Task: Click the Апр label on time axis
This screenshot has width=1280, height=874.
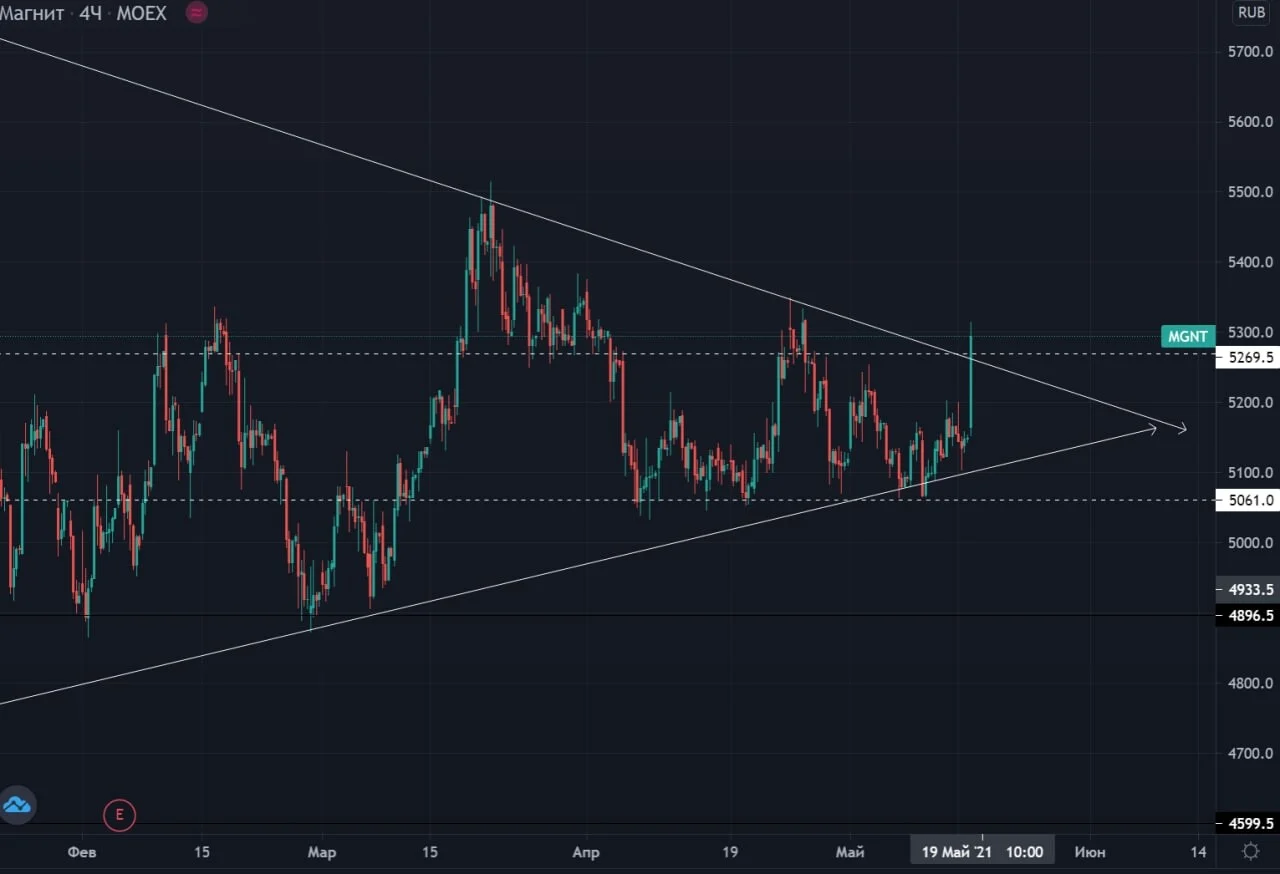Action: click(x=585, y=852)
